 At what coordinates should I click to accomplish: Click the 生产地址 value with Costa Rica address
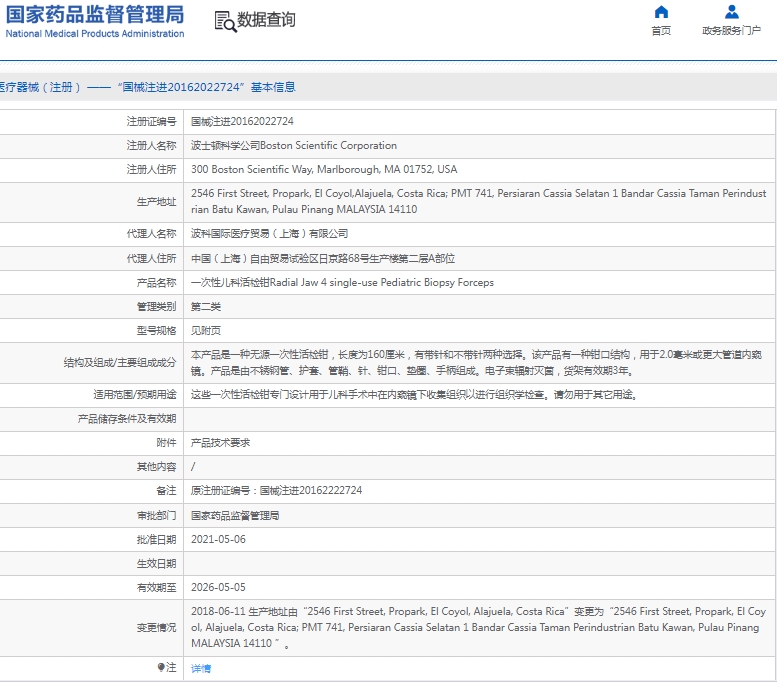pyautogui.click(x=479, y=201)
